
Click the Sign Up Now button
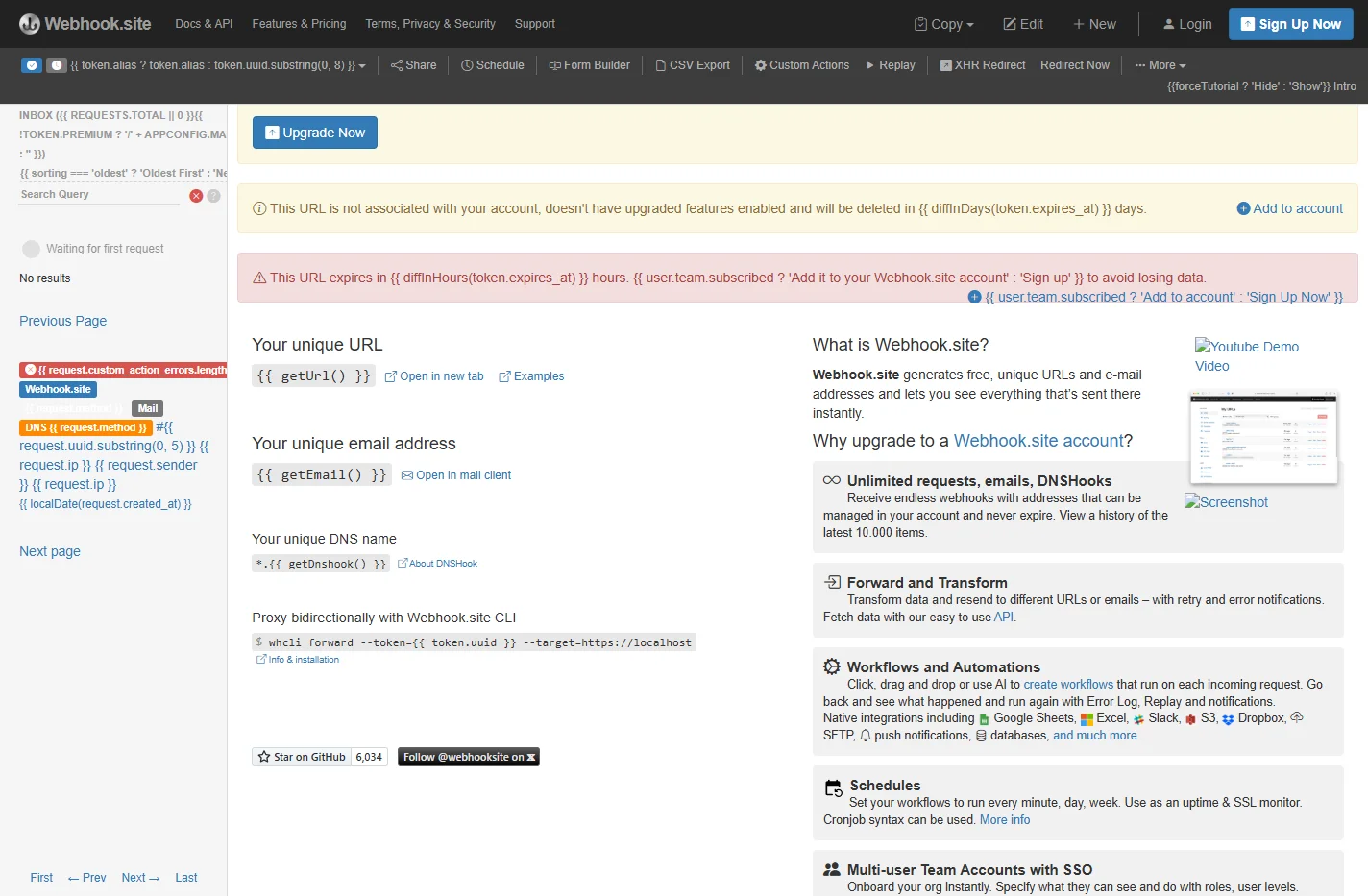coord(1291,24)
